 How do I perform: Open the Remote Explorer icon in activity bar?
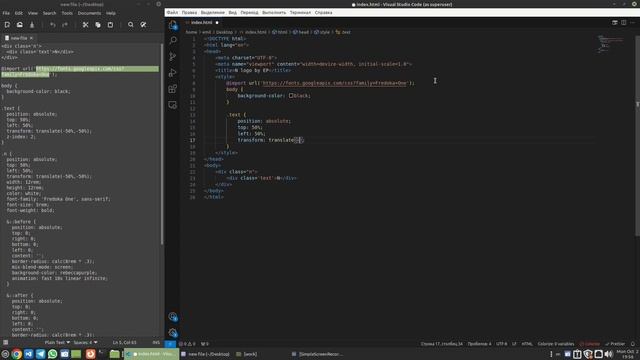(x=173, y=105)
